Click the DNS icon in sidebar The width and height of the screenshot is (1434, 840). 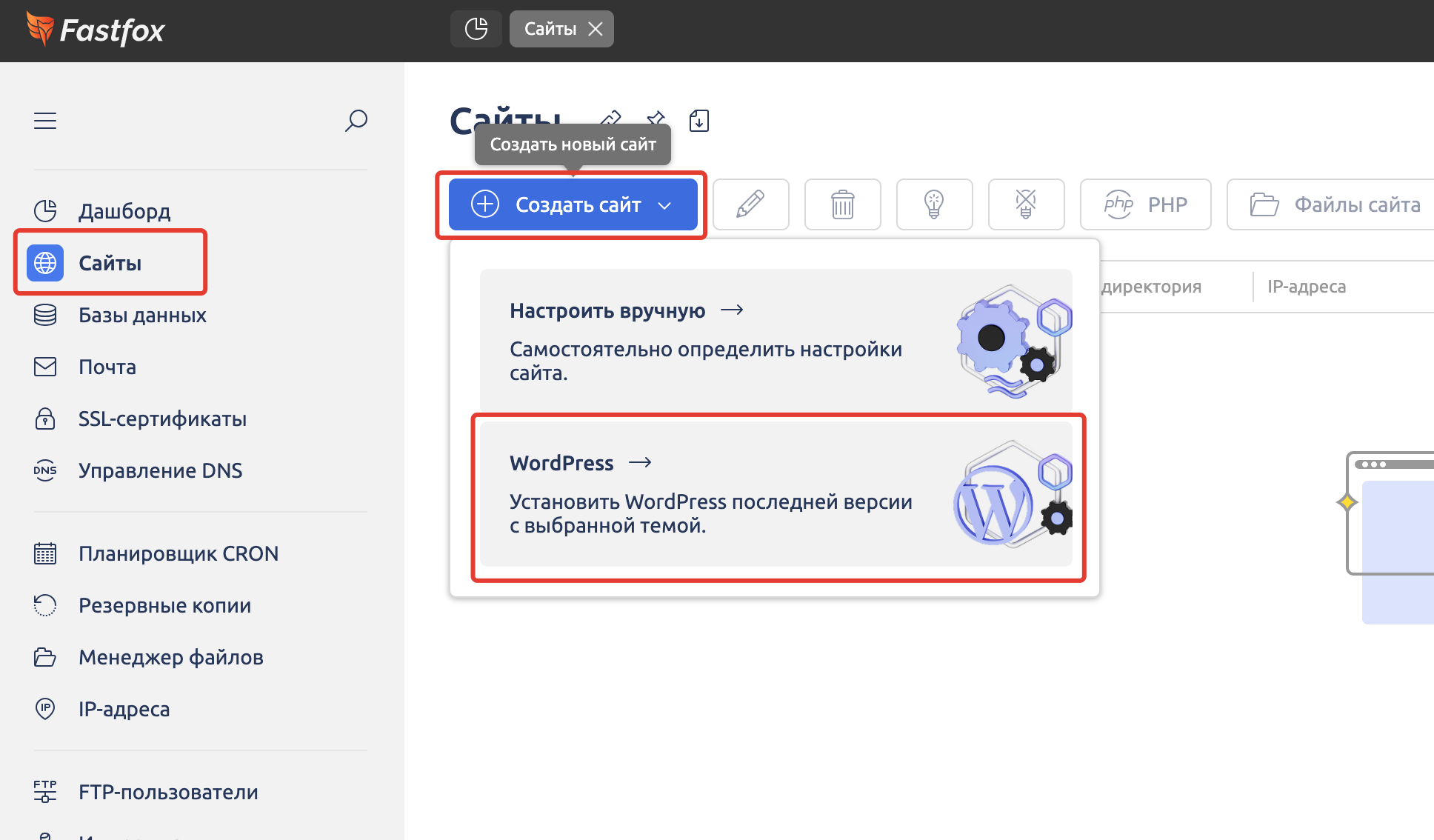click(45, 470)
